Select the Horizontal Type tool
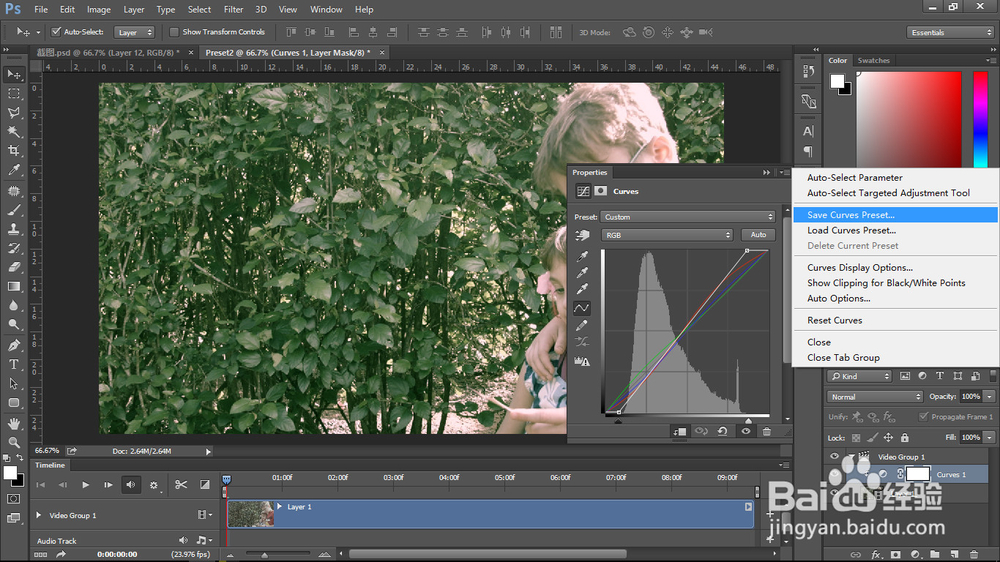The width and height of the screenshot is (1000, 562). coord(13,364)
